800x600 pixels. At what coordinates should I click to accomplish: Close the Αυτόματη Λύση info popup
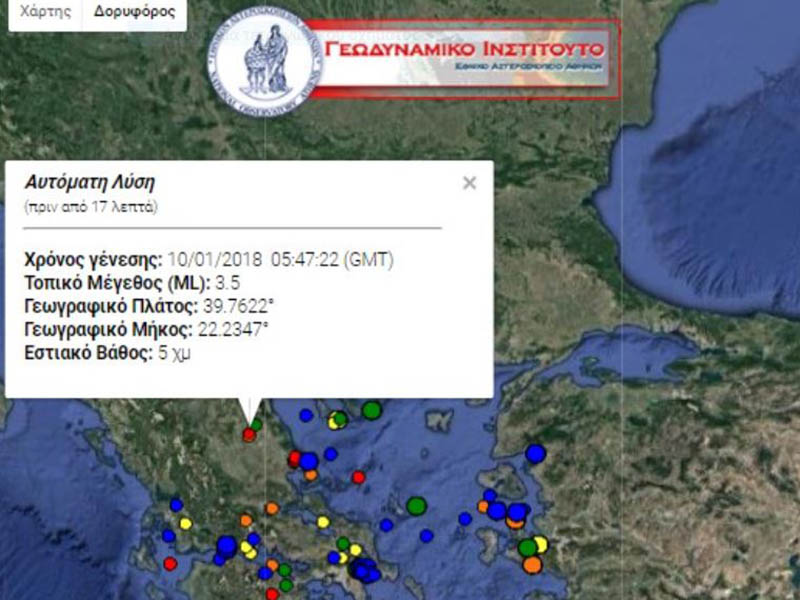click(x=469, y=183)
